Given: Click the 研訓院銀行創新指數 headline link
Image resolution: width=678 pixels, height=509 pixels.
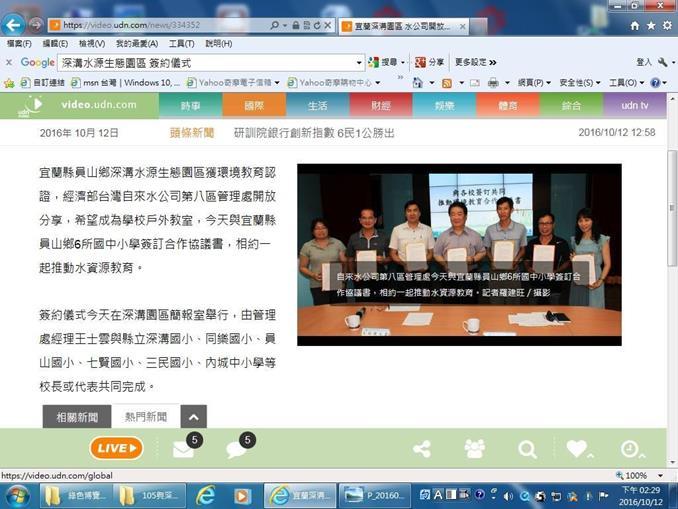Looking at the screenshot, I should coord(314,132).
